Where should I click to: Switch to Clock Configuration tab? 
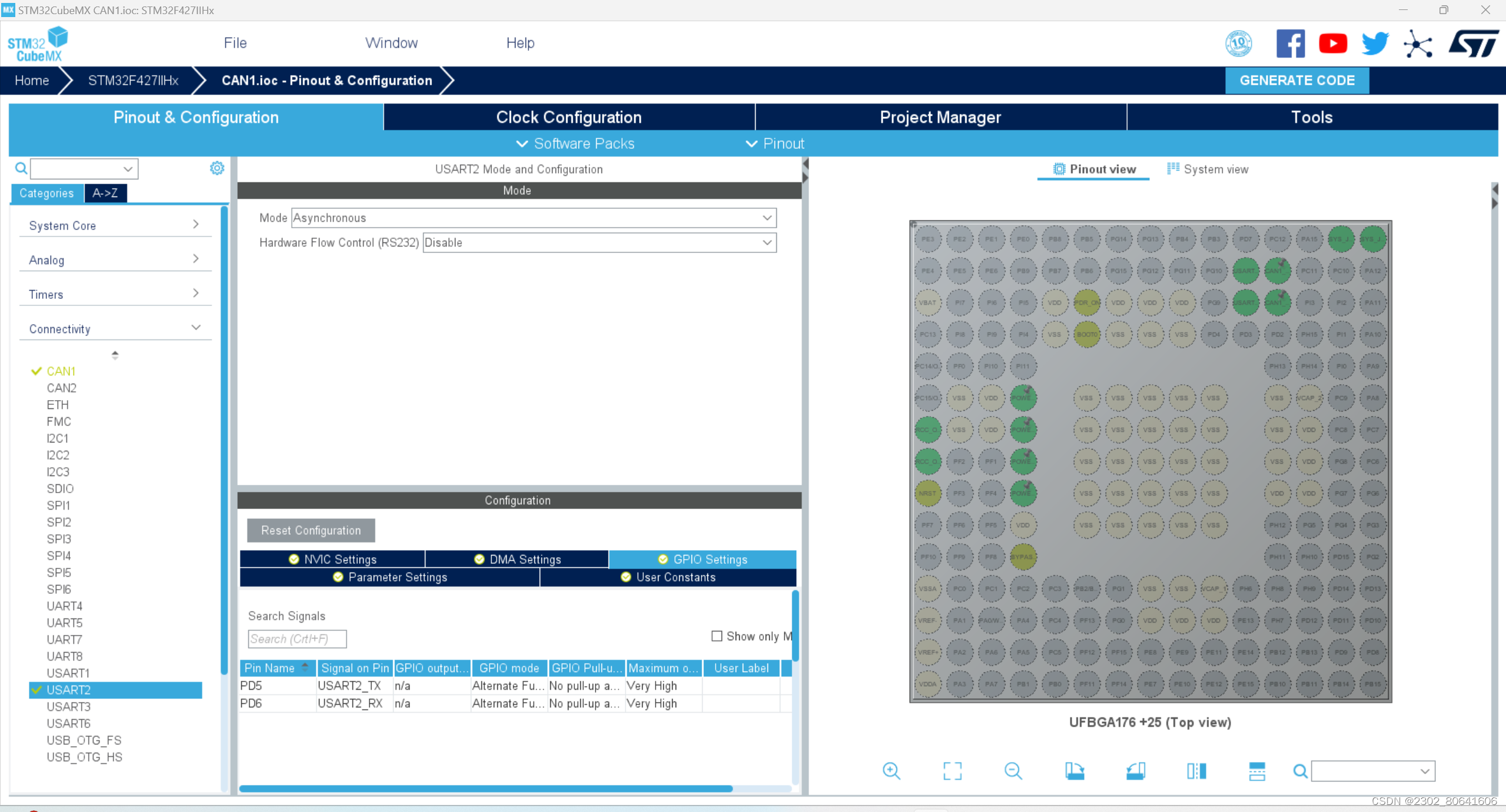point(569,117)
